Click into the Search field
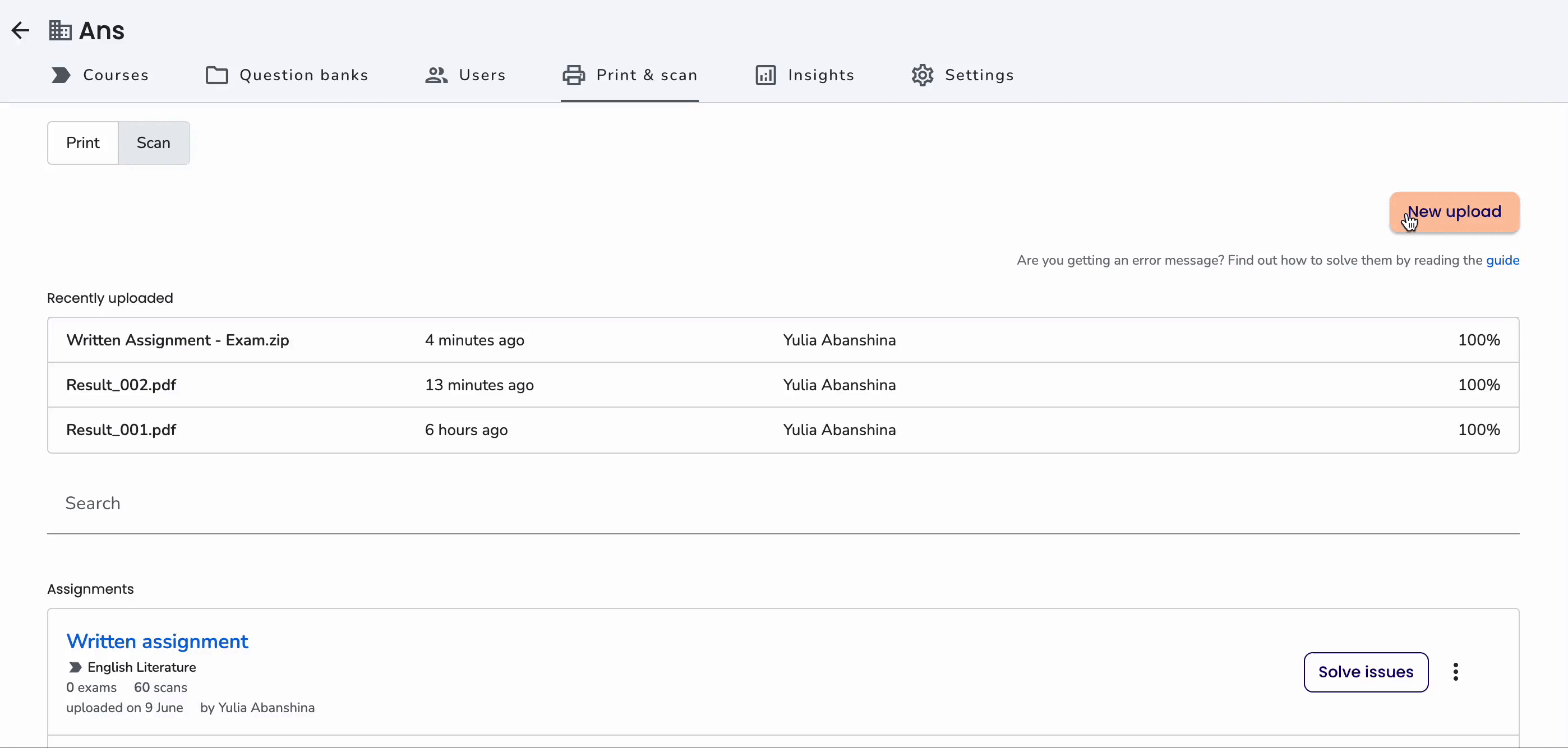The image size is (1568, 748). click(x=783, y=504)
